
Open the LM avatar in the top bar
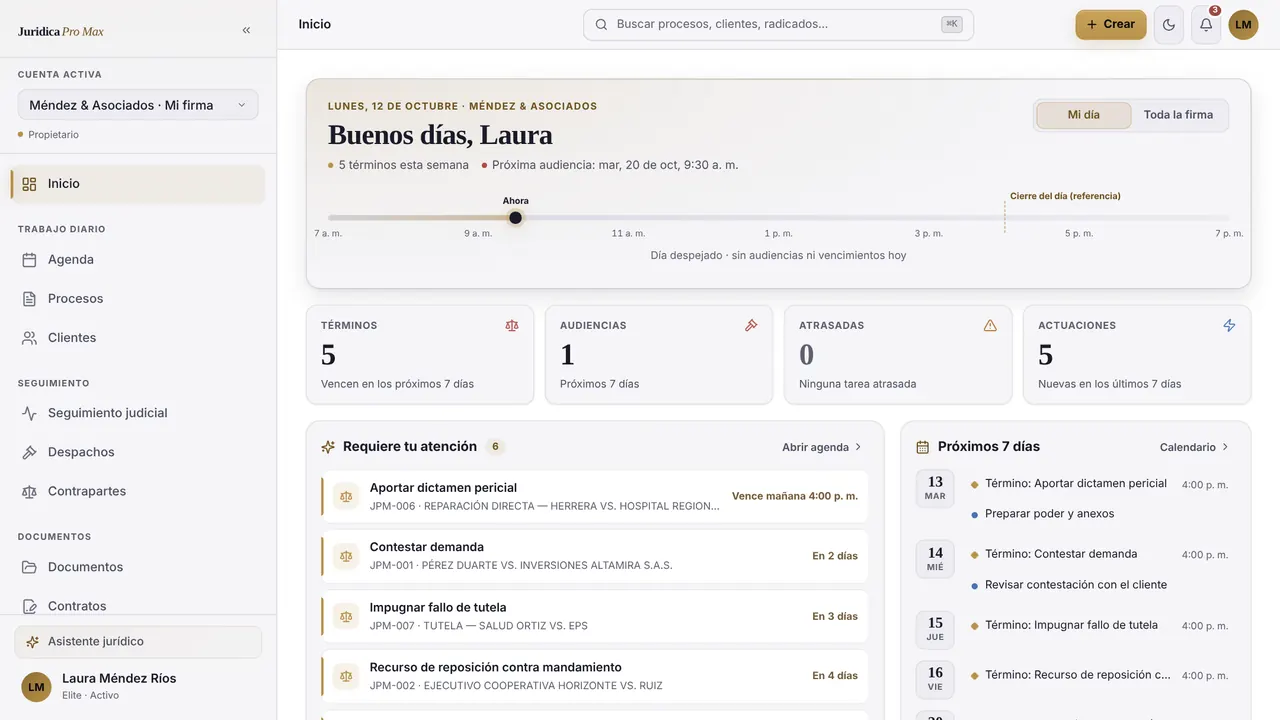tap(1243, 25)
